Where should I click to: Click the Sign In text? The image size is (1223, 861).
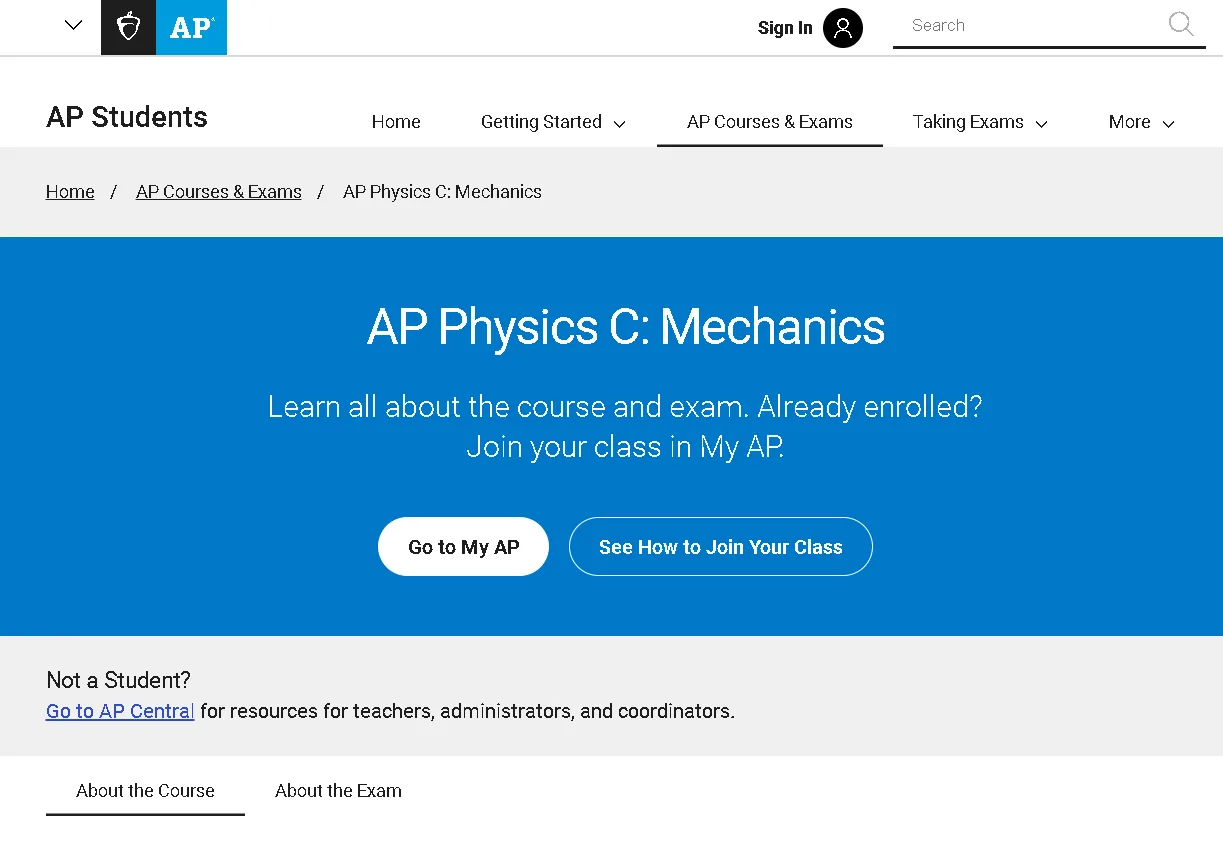click(785, 28)
